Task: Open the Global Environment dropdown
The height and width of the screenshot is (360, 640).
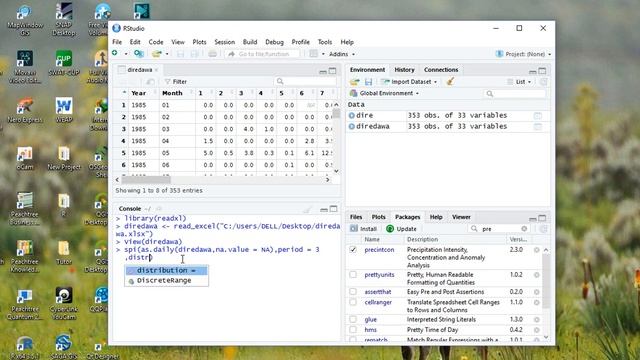Action: pyautogui.click(x=384, y=93)
